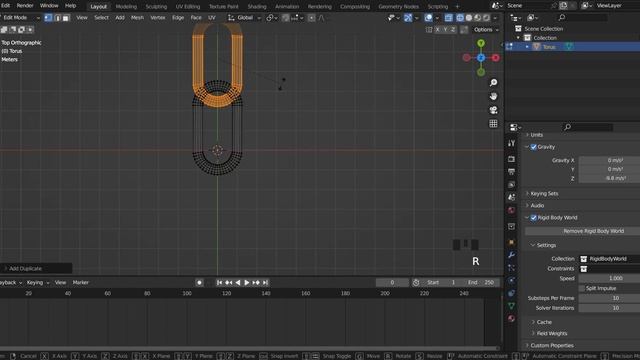Expand the Torus item in outliner

pyautogui.click(x=527, y=47)
